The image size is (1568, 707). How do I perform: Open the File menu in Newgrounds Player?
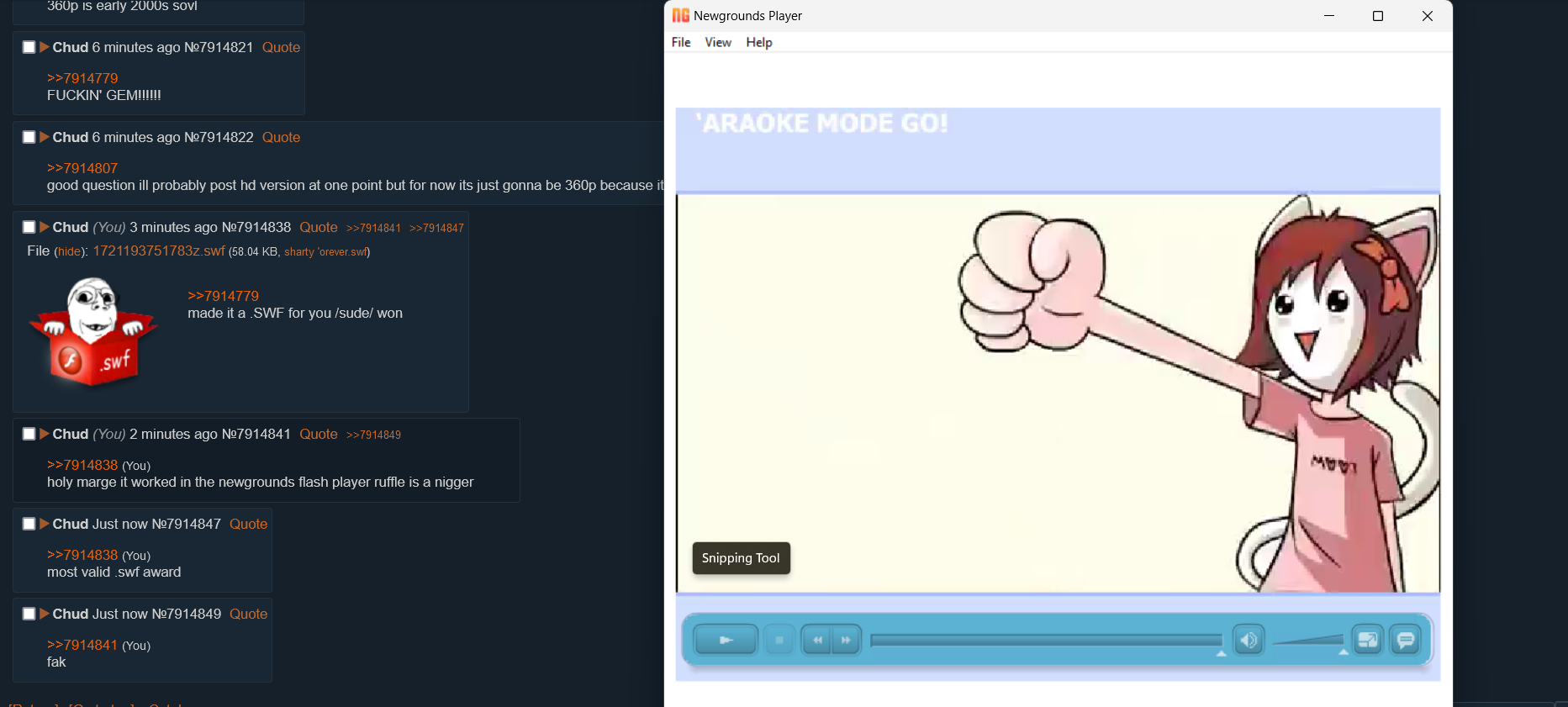pos(681,42)
